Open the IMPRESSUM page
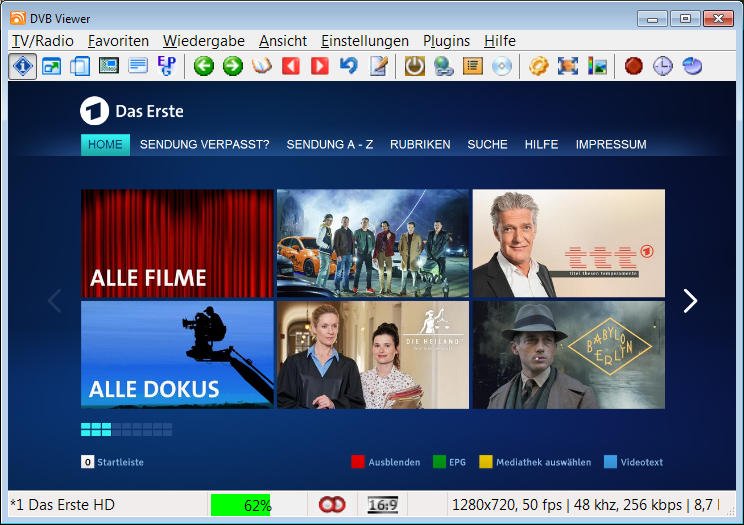 pos(611,144)
